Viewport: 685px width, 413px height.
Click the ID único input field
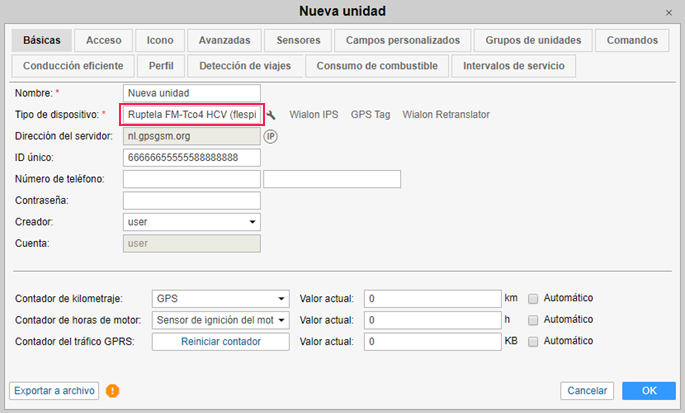pyautogui.click(x=190, y=158)
